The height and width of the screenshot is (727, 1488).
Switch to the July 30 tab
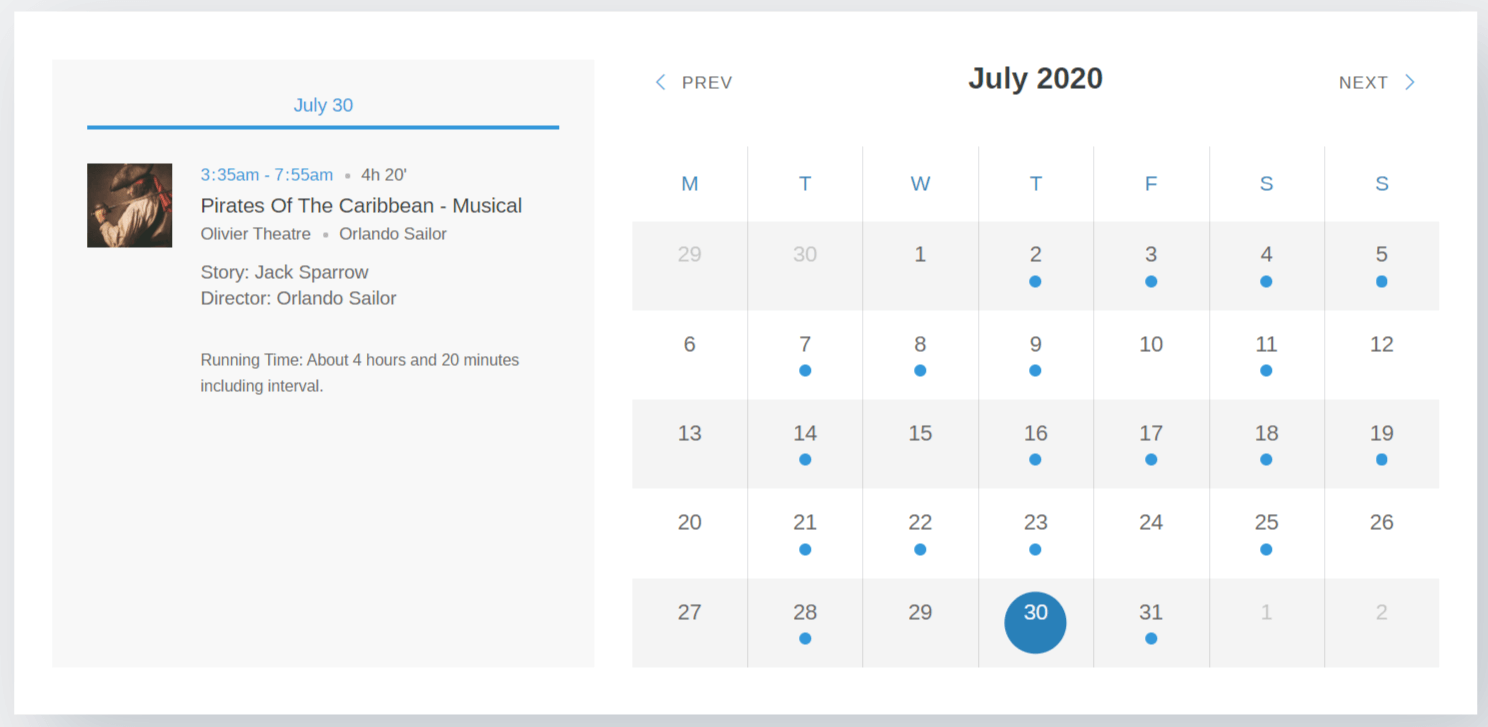click(322, 105)
